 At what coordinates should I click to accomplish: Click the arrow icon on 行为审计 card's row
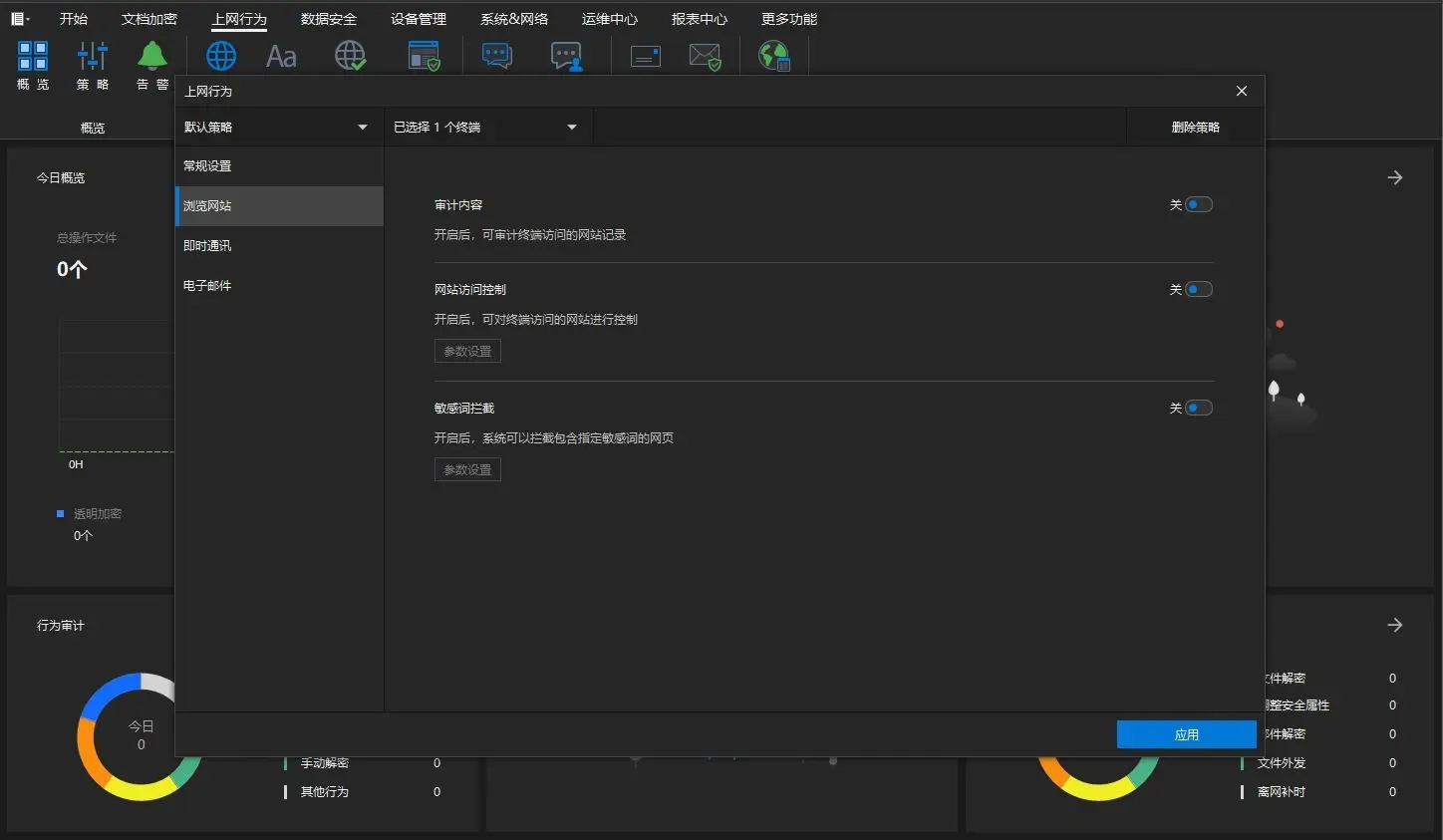(1395, 625)
